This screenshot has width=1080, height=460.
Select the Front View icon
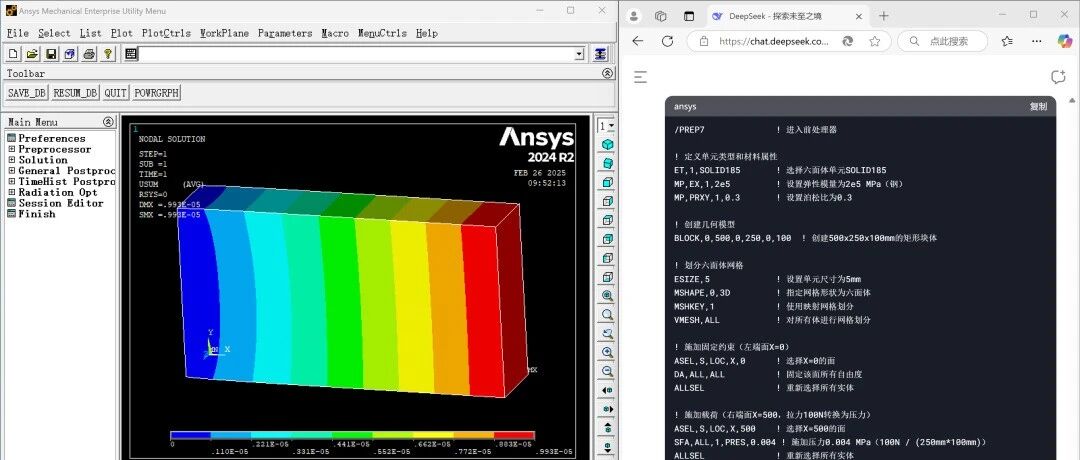pos(608,182)
